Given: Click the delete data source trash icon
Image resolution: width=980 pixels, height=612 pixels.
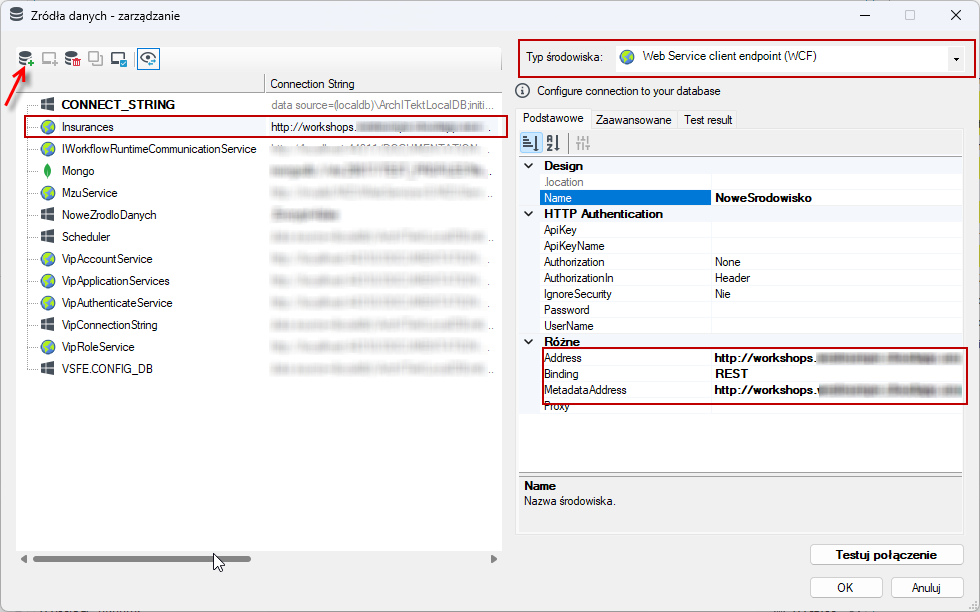Looking at the screenshot, I should point(72,59).
